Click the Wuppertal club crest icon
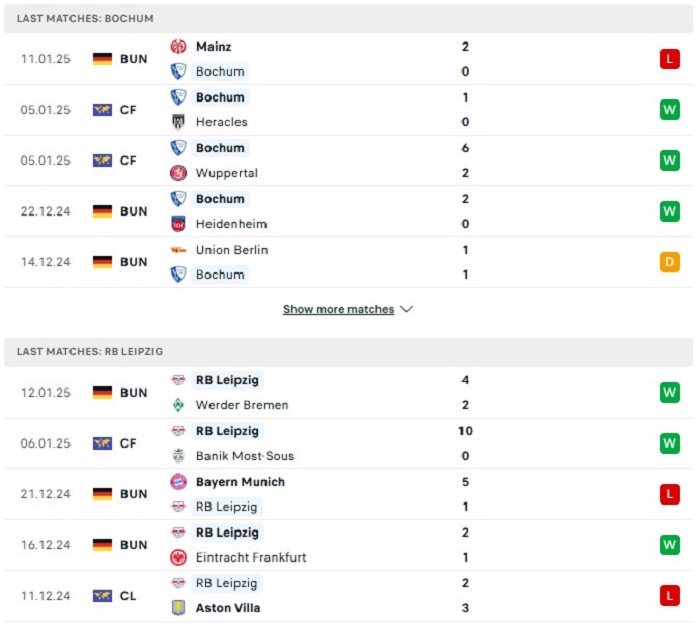Screen dimensions: 700x632 (178, 173)
